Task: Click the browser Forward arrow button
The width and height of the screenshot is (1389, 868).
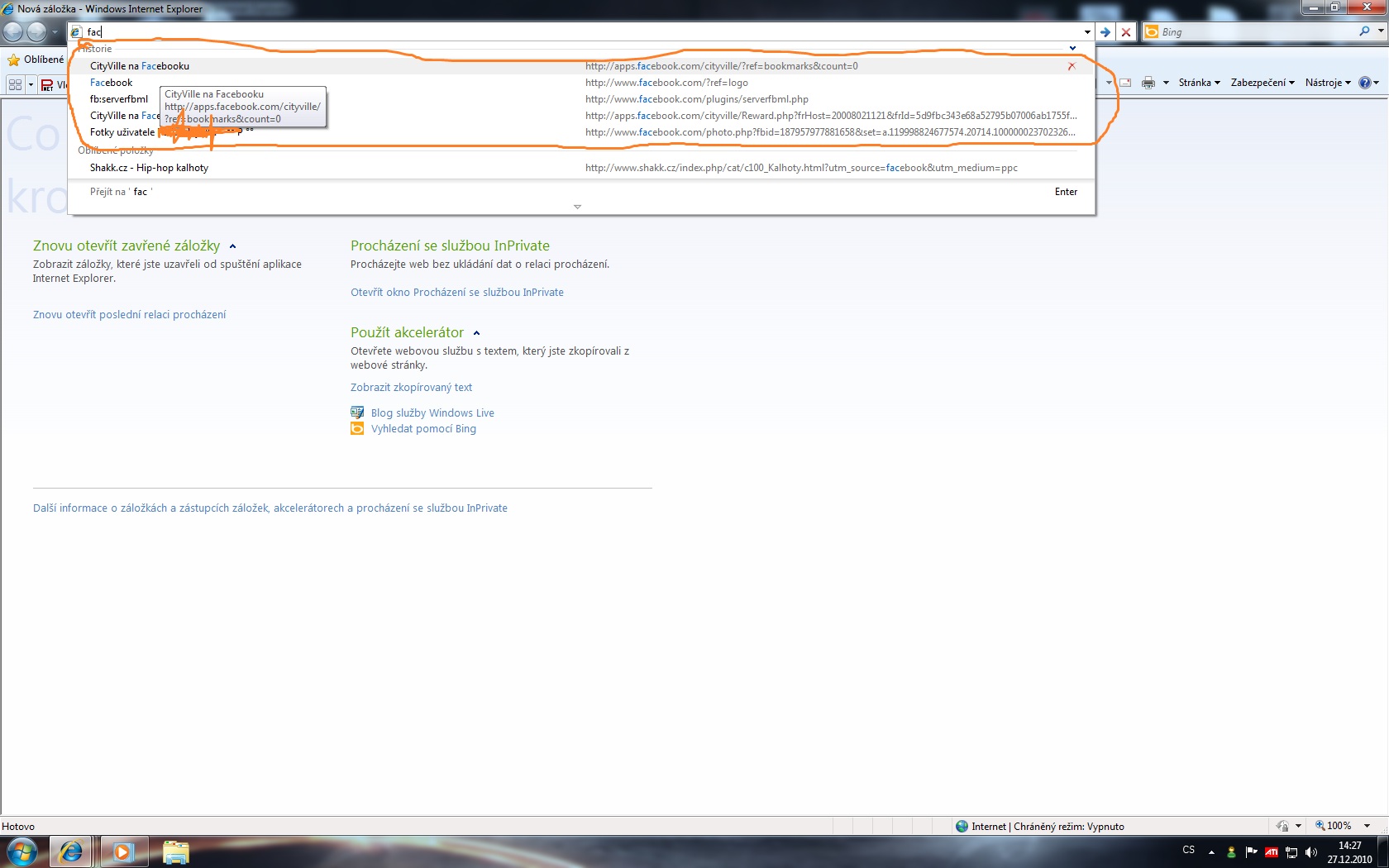Action: point(37,31)
